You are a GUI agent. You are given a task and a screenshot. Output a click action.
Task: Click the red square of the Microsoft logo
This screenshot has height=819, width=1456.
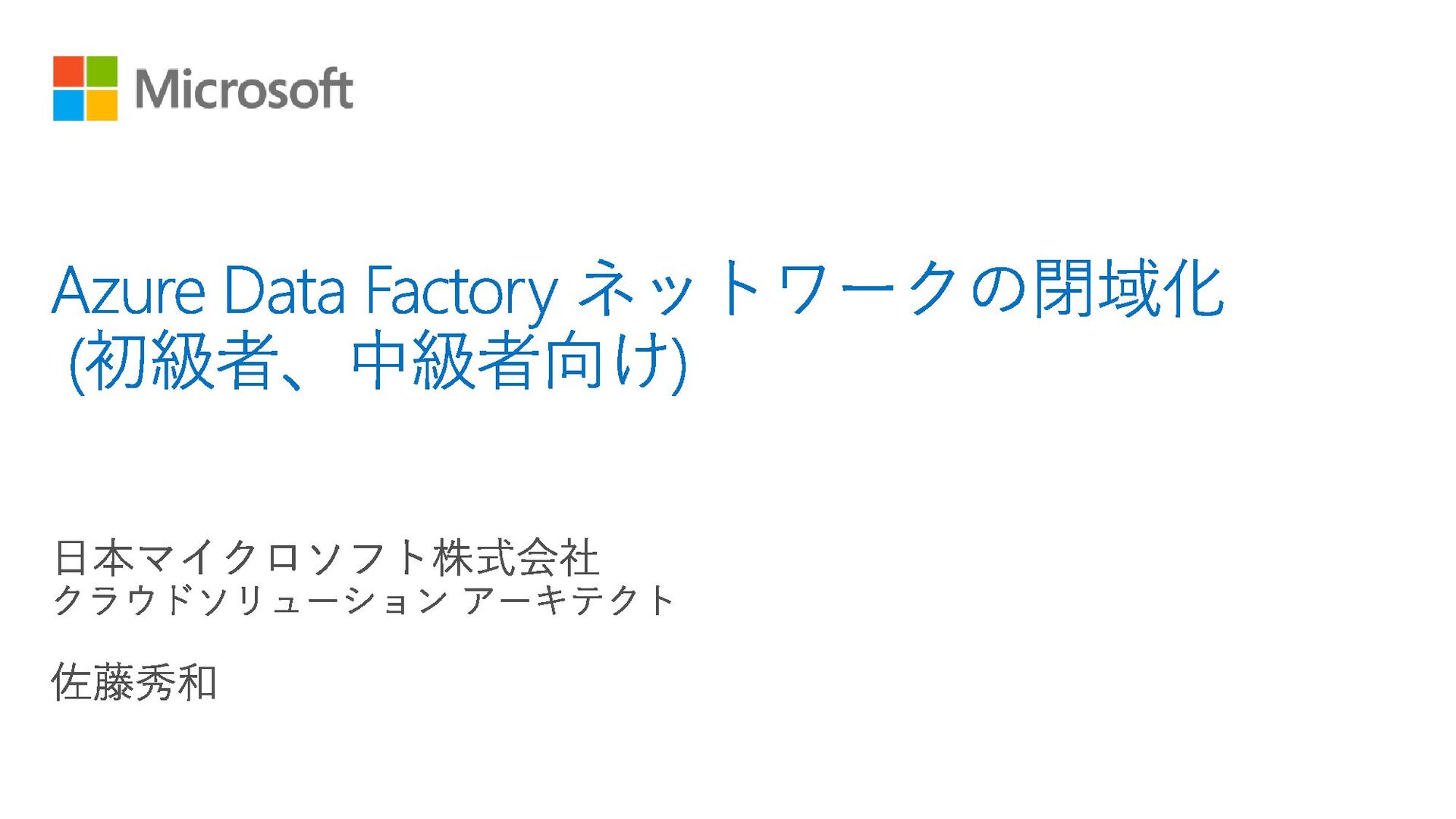[x=69, y=71]
